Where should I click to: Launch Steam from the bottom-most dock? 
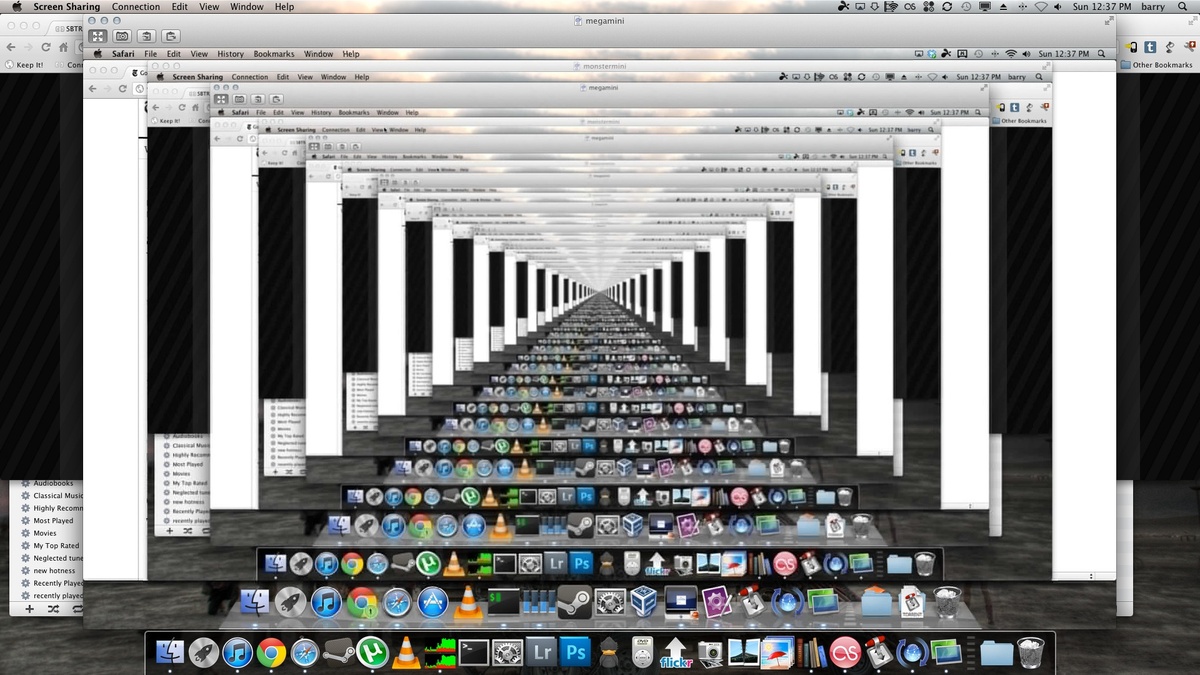[x=339, y=651]
